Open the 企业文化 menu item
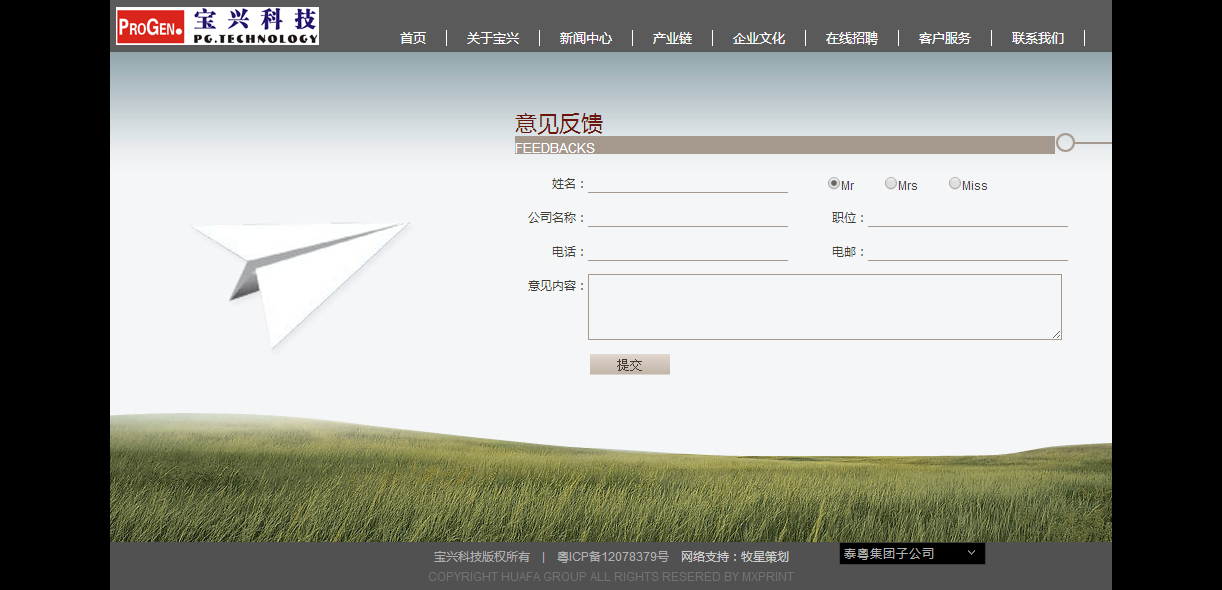1222x590 pixels. click(x=758, y=38)
